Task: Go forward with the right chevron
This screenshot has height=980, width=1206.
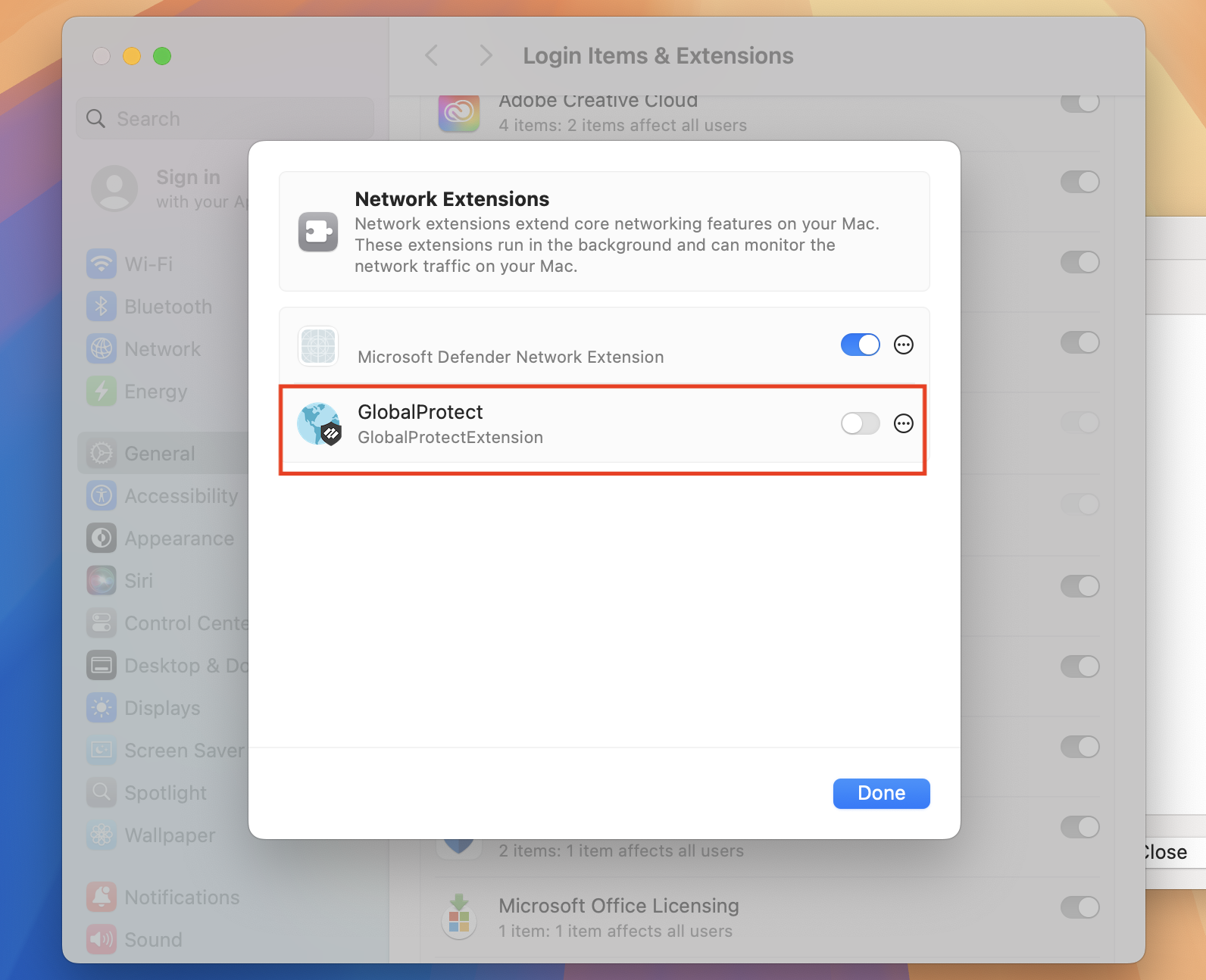Action: (x=486, y=55)
